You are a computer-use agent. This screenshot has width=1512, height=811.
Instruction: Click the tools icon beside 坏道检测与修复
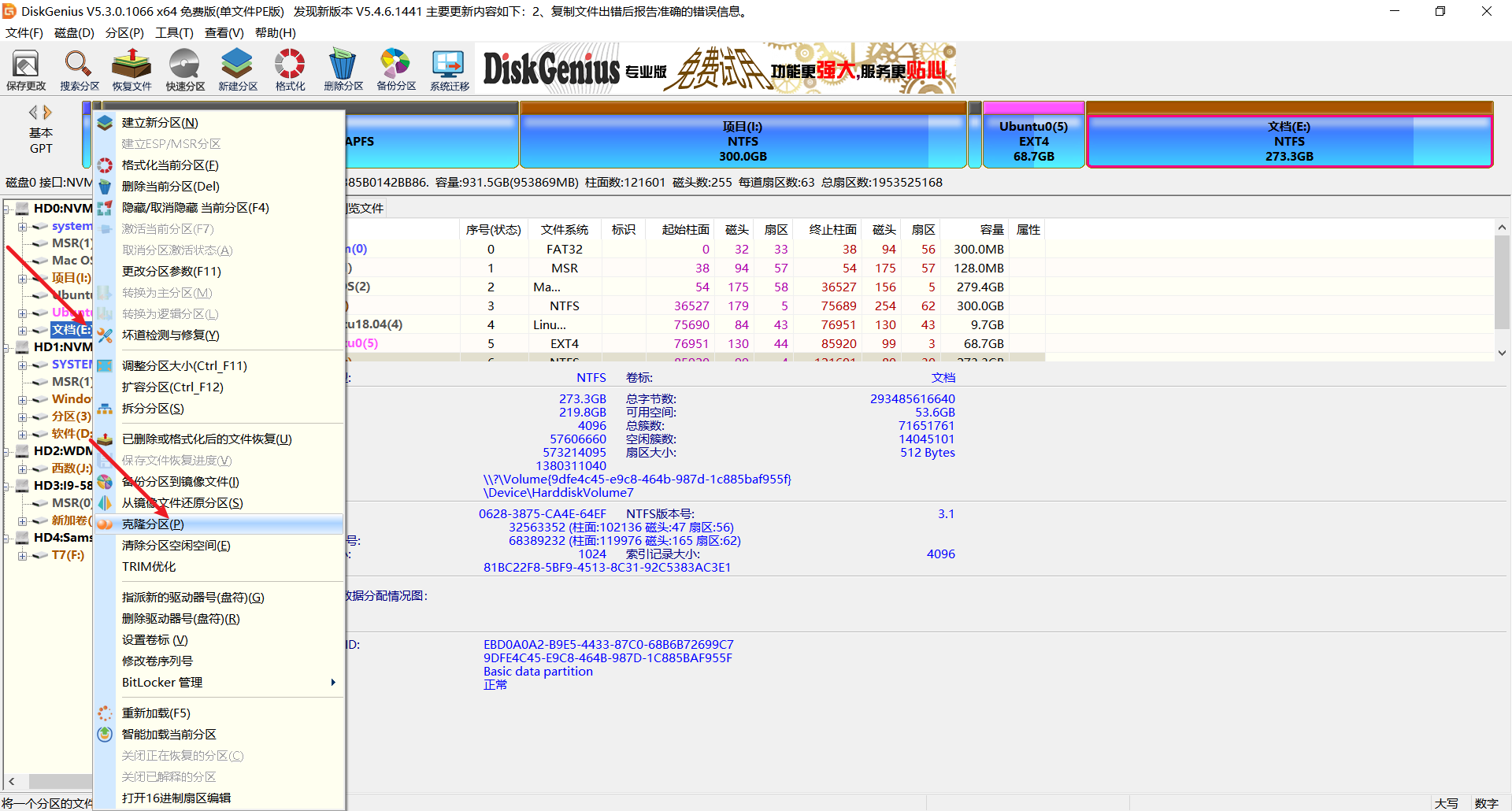click(105, 335)
